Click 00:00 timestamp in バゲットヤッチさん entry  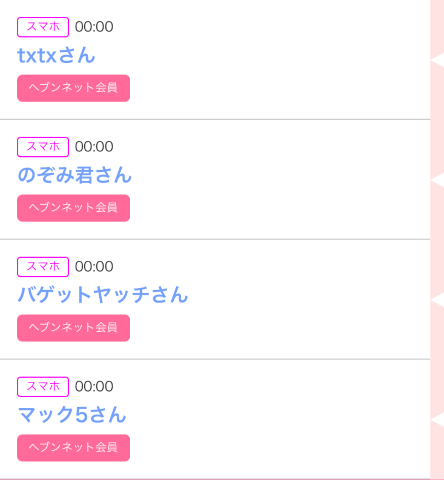[94, 267]
